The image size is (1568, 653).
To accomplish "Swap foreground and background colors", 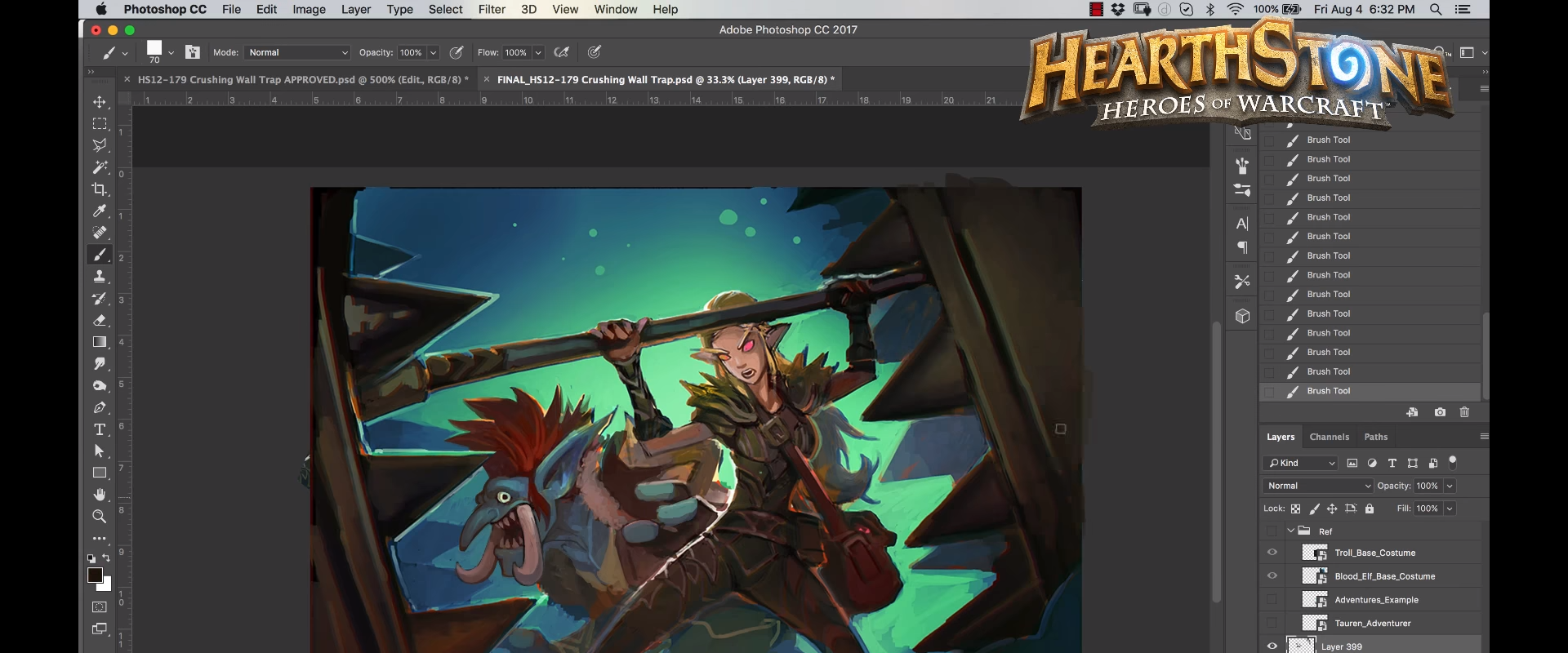I will point(106,558).
